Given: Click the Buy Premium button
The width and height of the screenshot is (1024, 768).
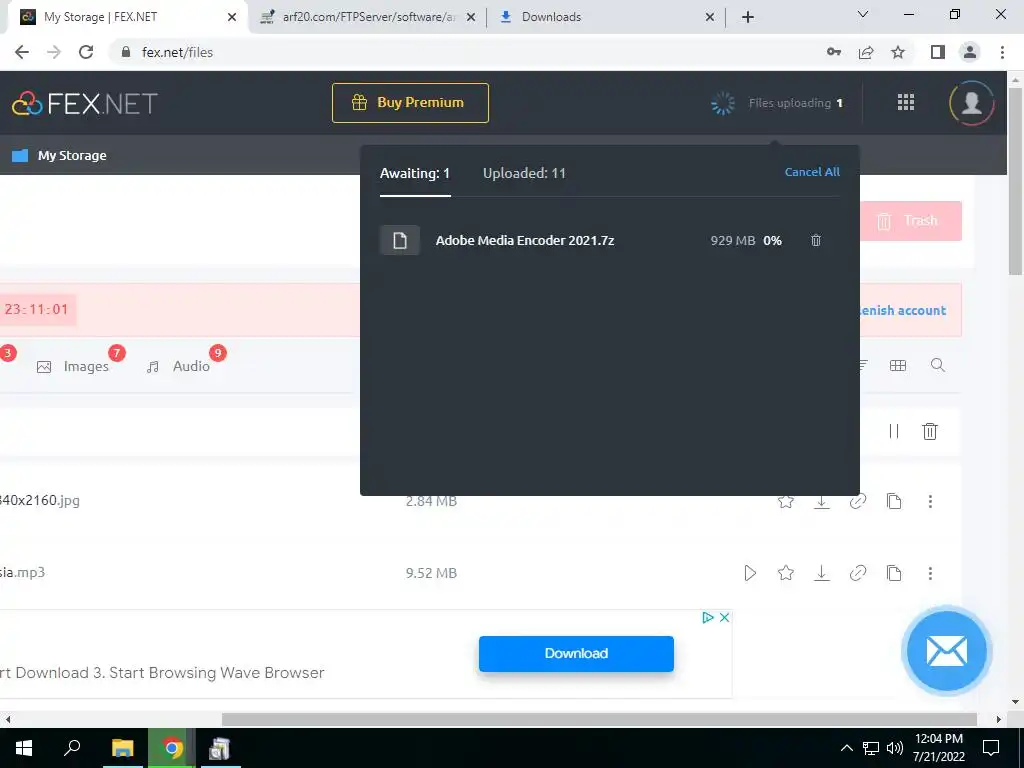Looking at the screenshot, I should 410,103.
